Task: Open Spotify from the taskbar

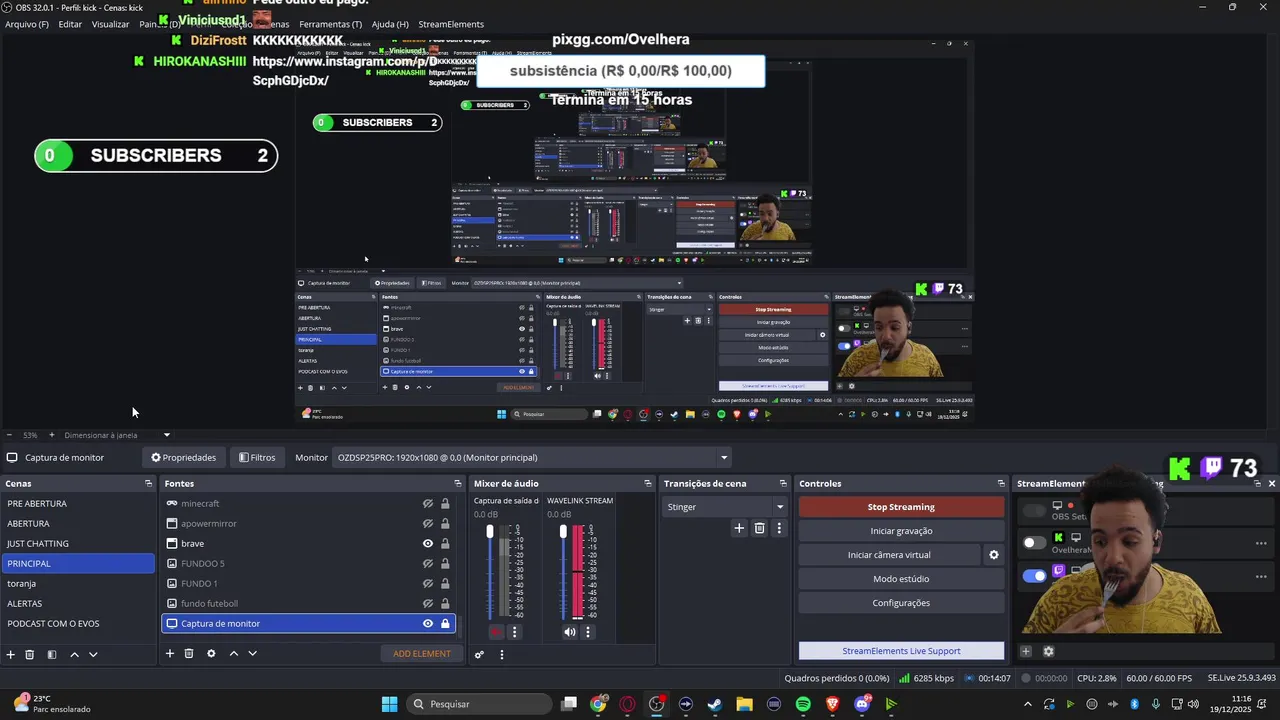Action: [x=803, y=704]
